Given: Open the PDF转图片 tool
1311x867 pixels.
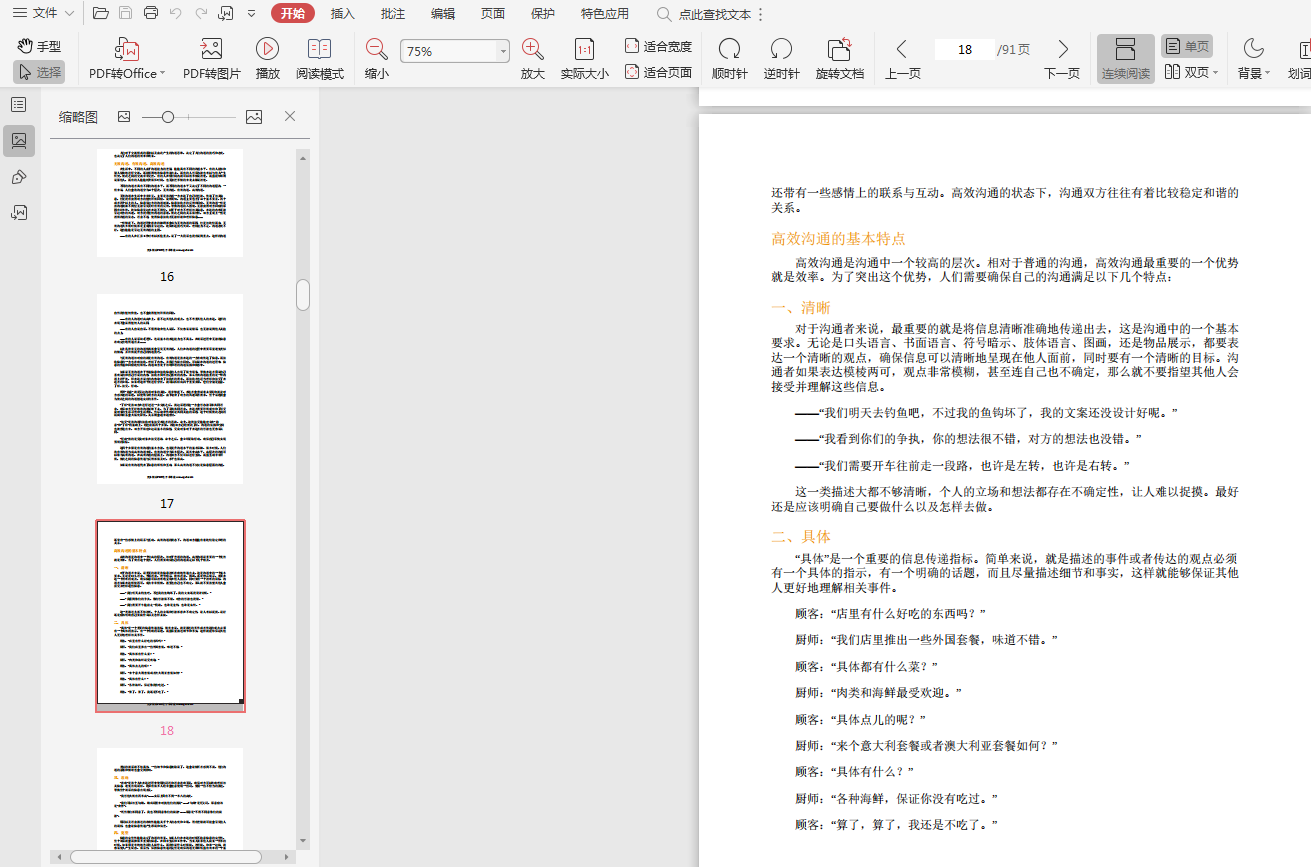Looking at the screenshot, I should (211, 50).
